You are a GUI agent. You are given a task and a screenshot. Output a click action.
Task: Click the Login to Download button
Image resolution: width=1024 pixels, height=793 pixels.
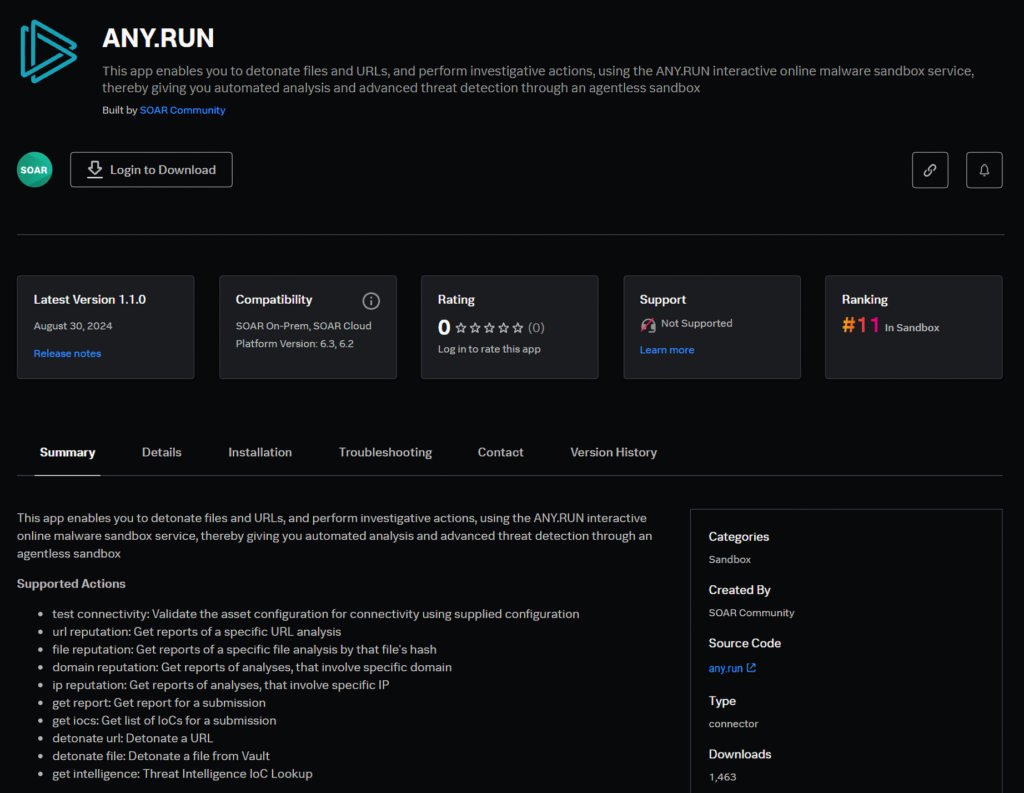pyautogui.click(x=151, y=170)
